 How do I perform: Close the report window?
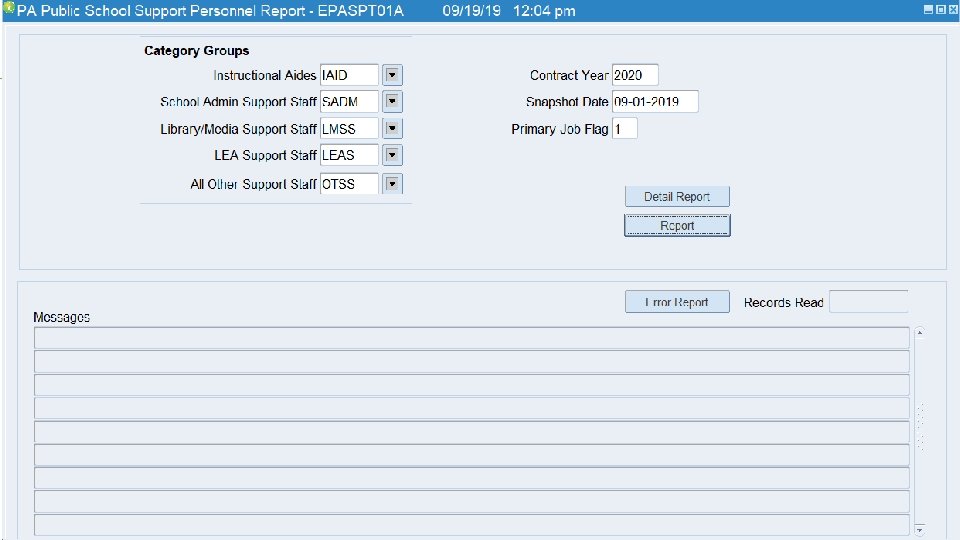pyautogui.click(x=953, y=10)
